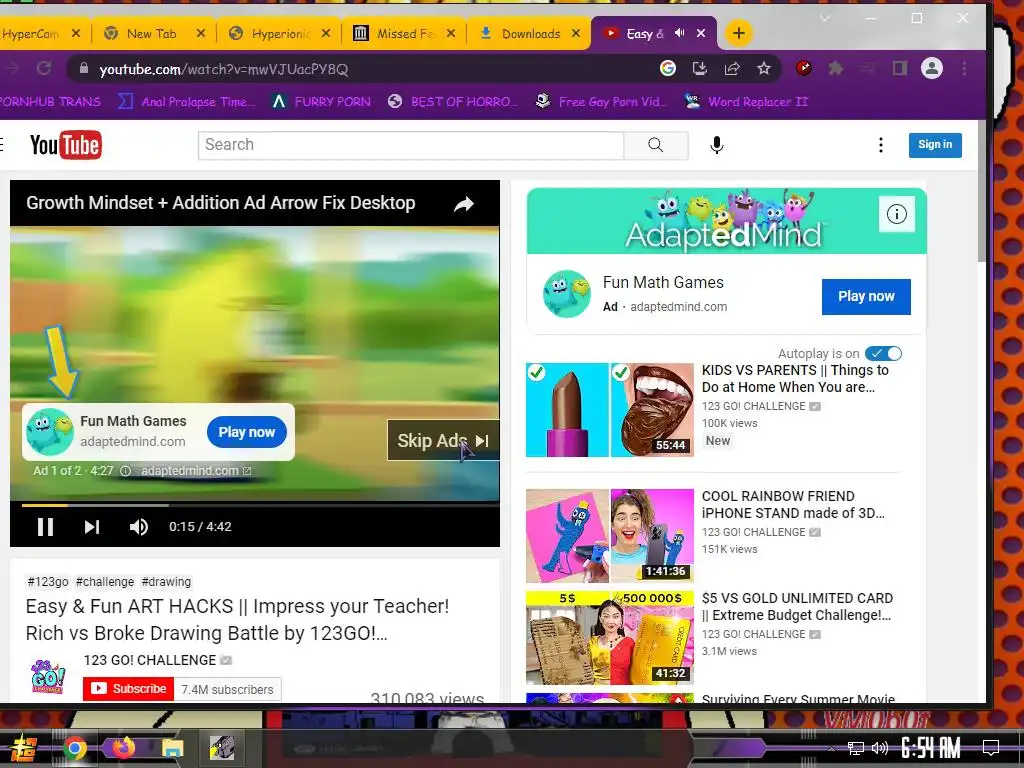Click the KIDS VS PARENTS video title

[x=795, y=379]
